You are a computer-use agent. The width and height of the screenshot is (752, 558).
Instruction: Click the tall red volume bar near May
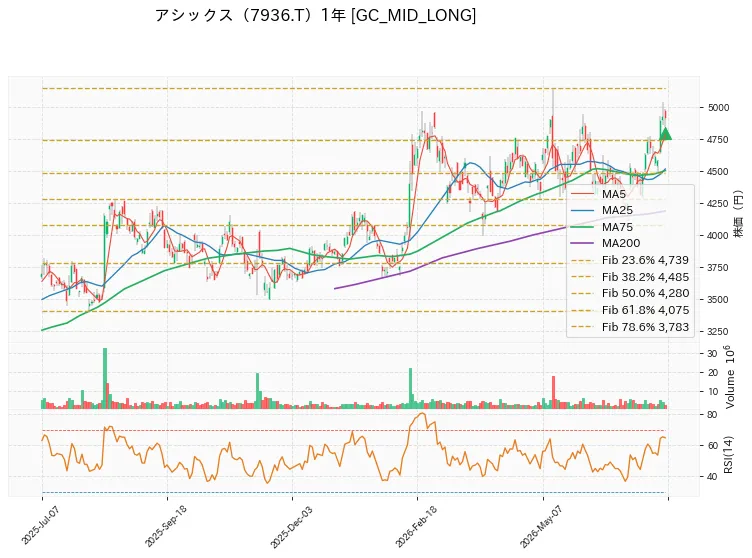pos(553,392)
